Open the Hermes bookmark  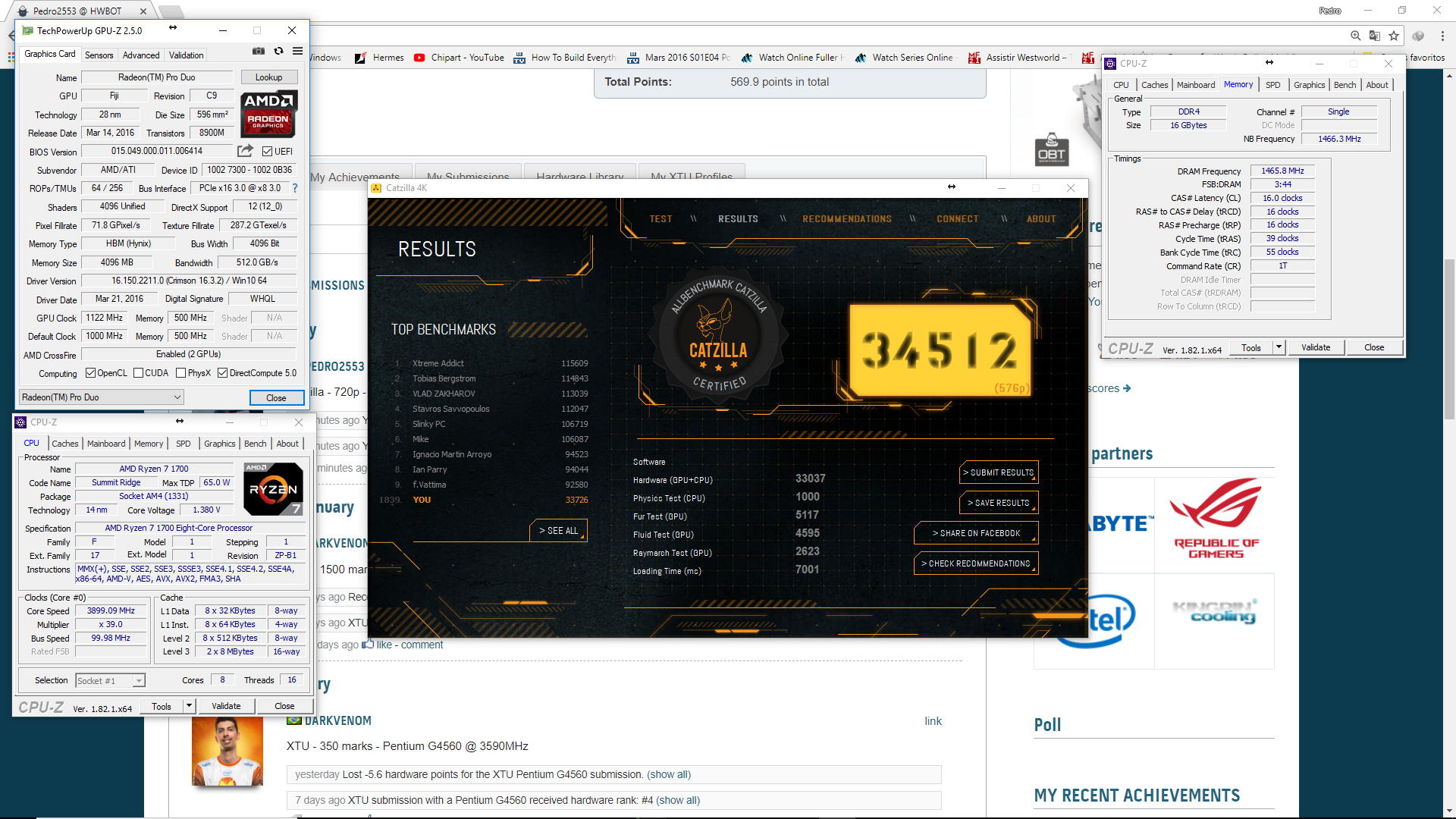[380, 58]
